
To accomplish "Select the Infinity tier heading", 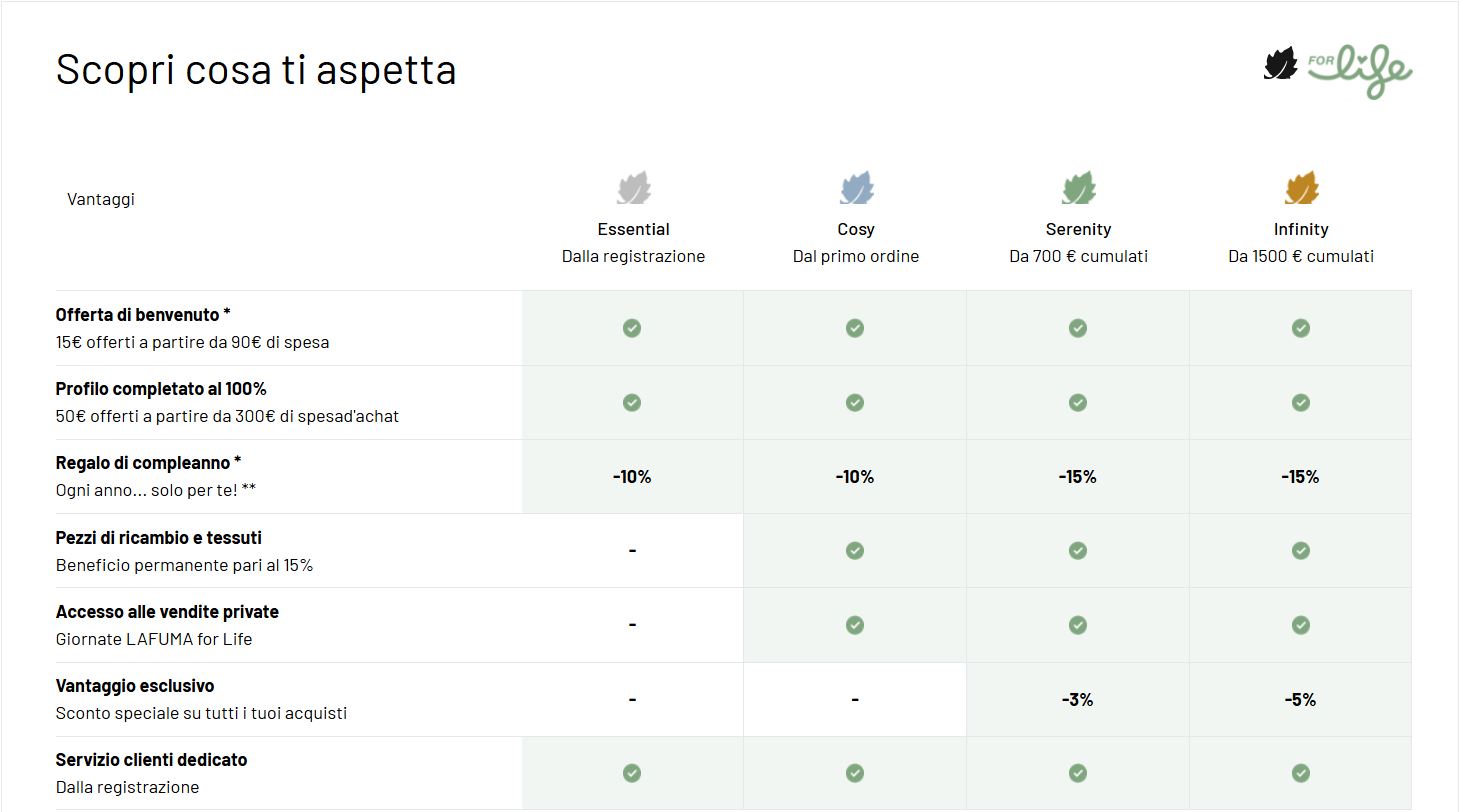I will (x=1301, y=229).
